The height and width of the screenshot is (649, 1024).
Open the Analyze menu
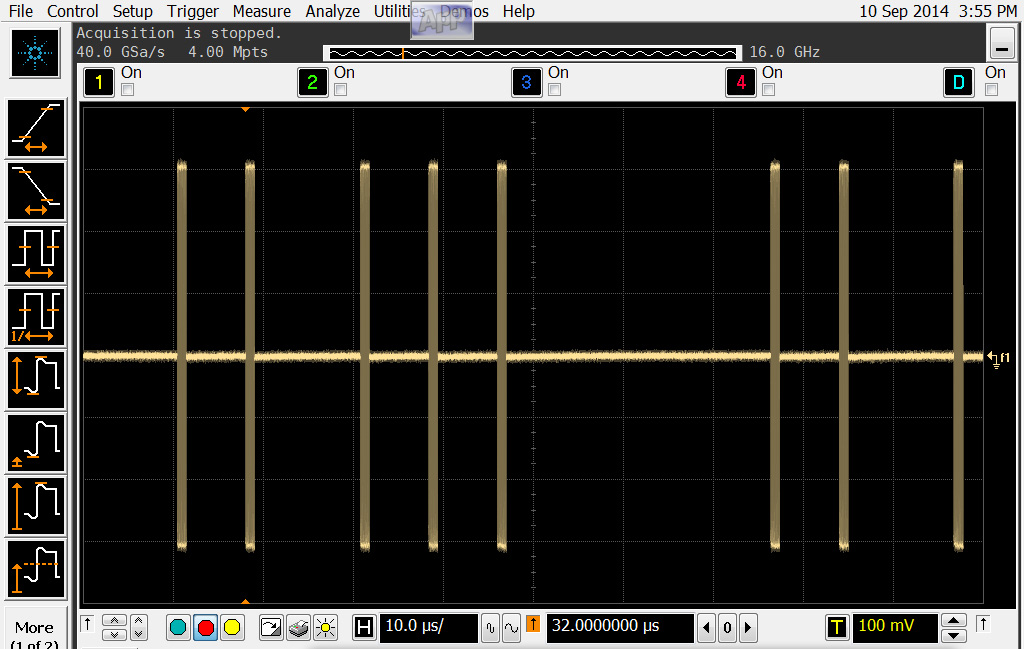(332, 11)
